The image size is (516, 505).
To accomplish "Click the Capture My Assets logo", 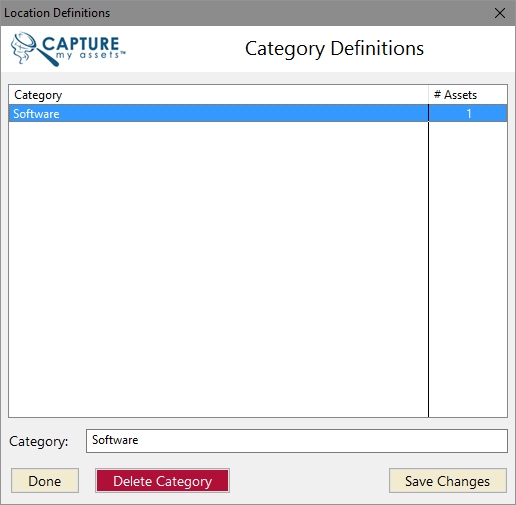I will point(68,49).
